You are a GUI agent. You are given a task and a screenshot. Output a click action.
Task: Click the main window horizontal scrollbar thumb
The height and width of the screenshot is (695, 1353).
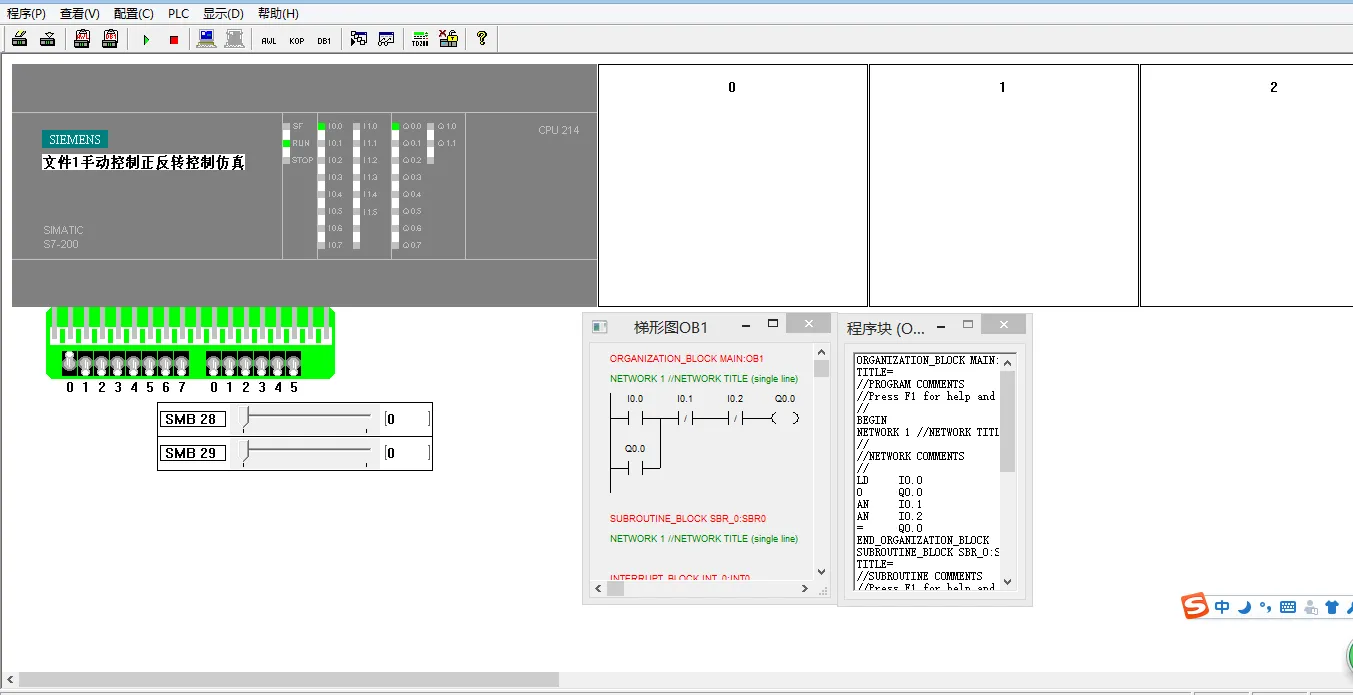(x=289, y=680)
